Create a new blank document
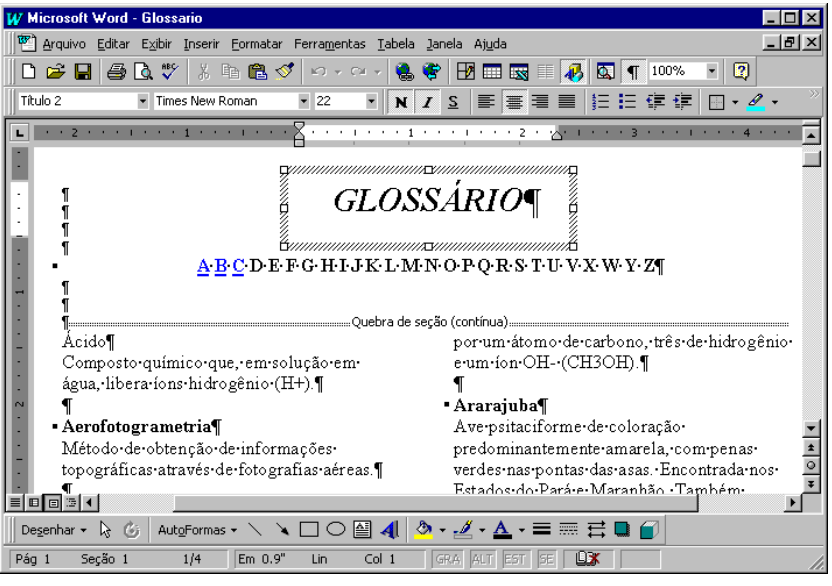Screen dimensions: 832x586 [x=29, y=71]
